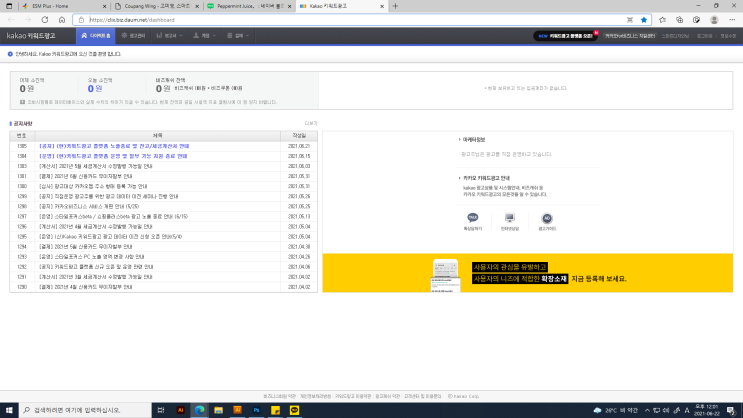Close the Kakao 키워드광고 browser tab
This screenshot has width=743, height=418.
[382, 6]
